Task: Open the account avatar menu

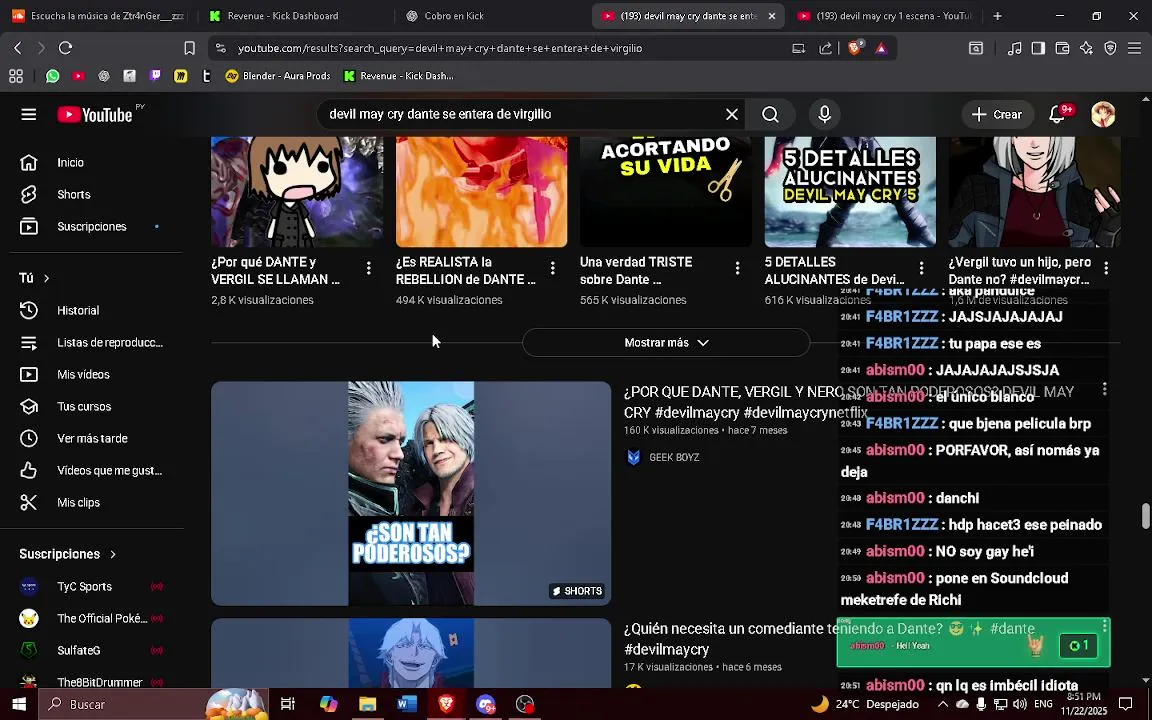Action: [x=1103, y=115]
